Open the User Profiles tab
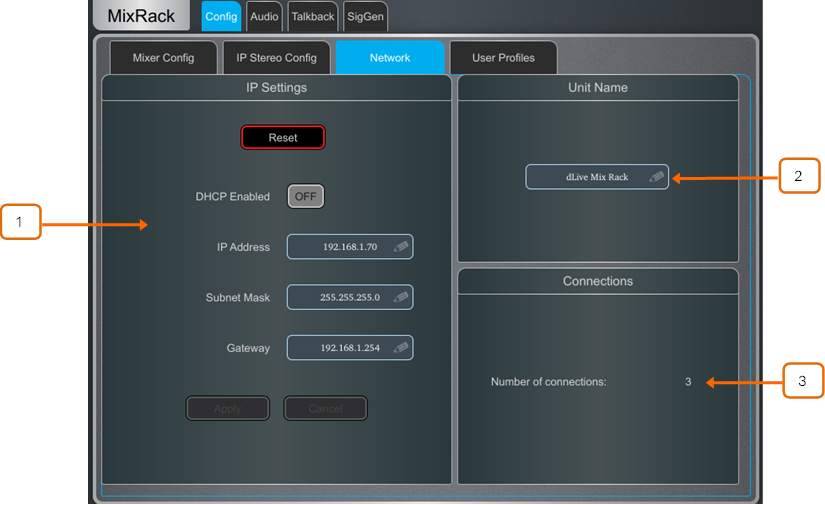Image resolution: width=825 pixels, height=505 pixels. pos(503,58)
